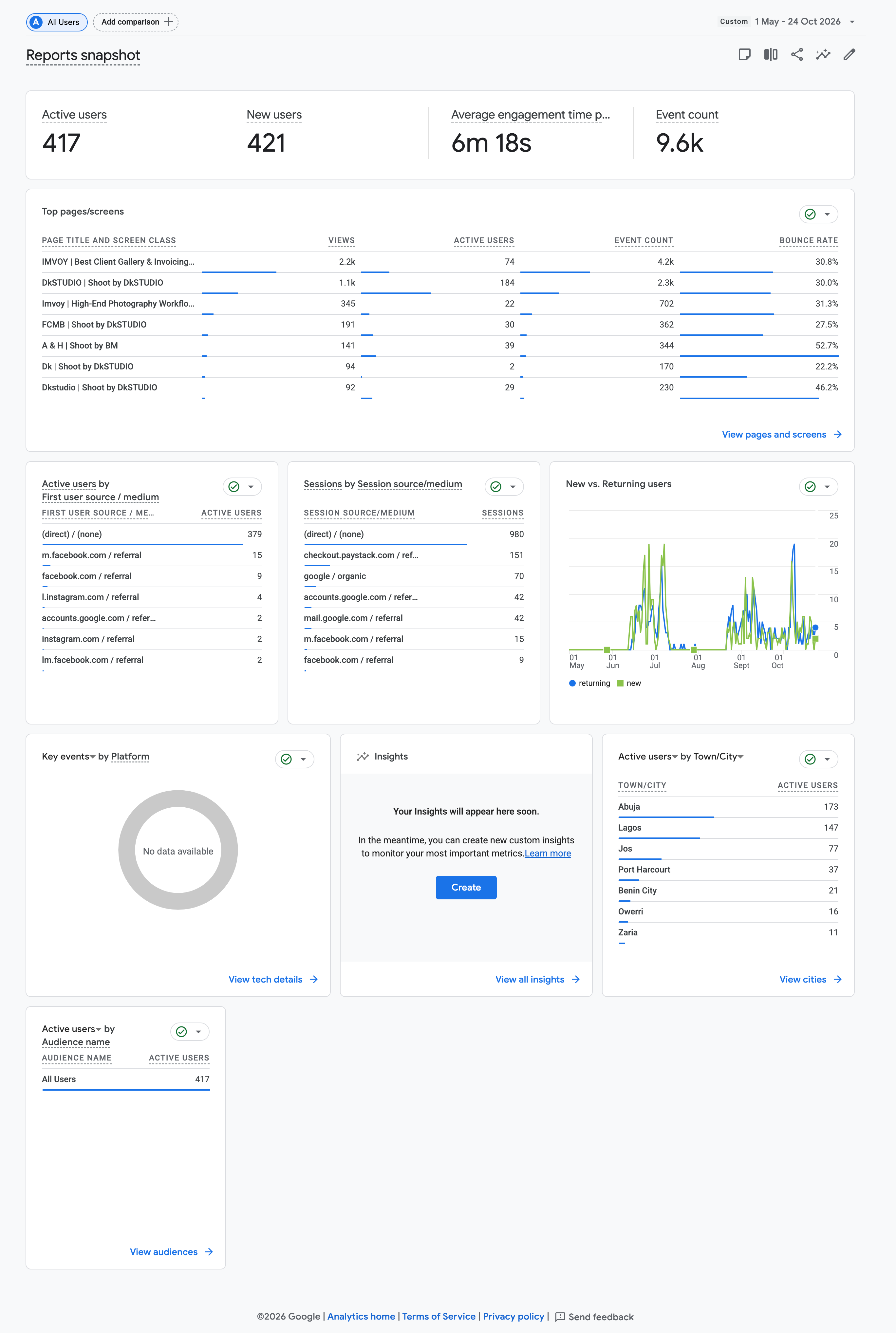This screenshot has height=1333, width=896.
Task: Follow the Learn more link
Action: pyautogui.click(x=548, y=854)
